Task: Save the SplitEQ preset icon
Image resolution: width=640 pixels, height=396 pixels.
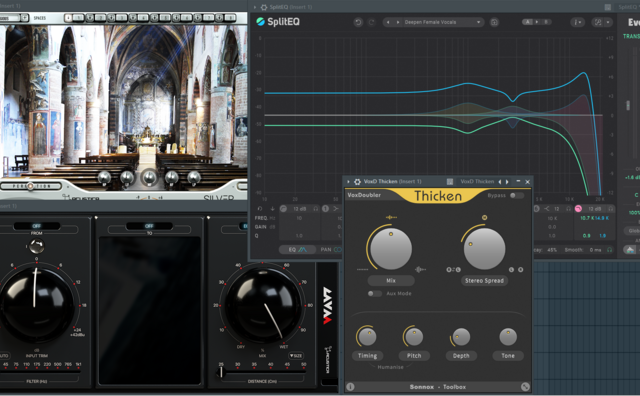Action: tap(494, 22)
